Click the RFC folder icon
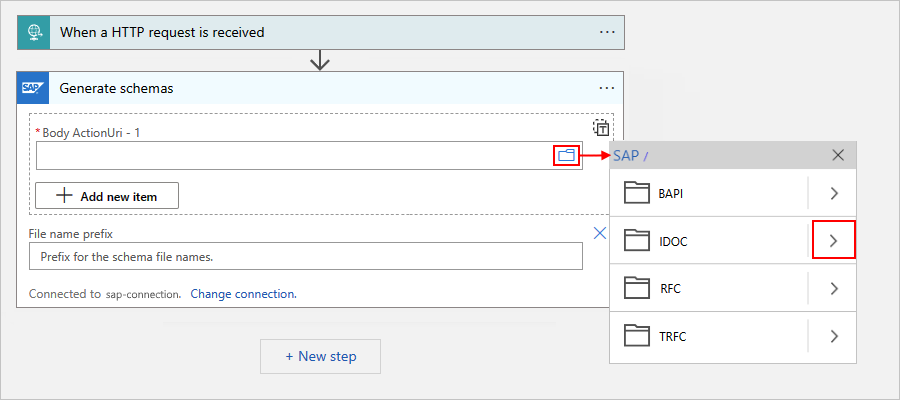The height and width of the screenshot is (400, 900). (x=637, y=289)
